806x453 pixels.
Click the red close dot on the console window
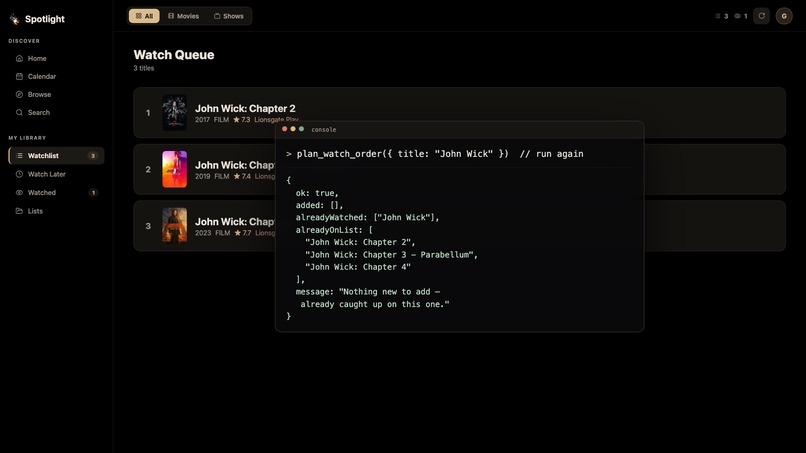click(285, 129)
